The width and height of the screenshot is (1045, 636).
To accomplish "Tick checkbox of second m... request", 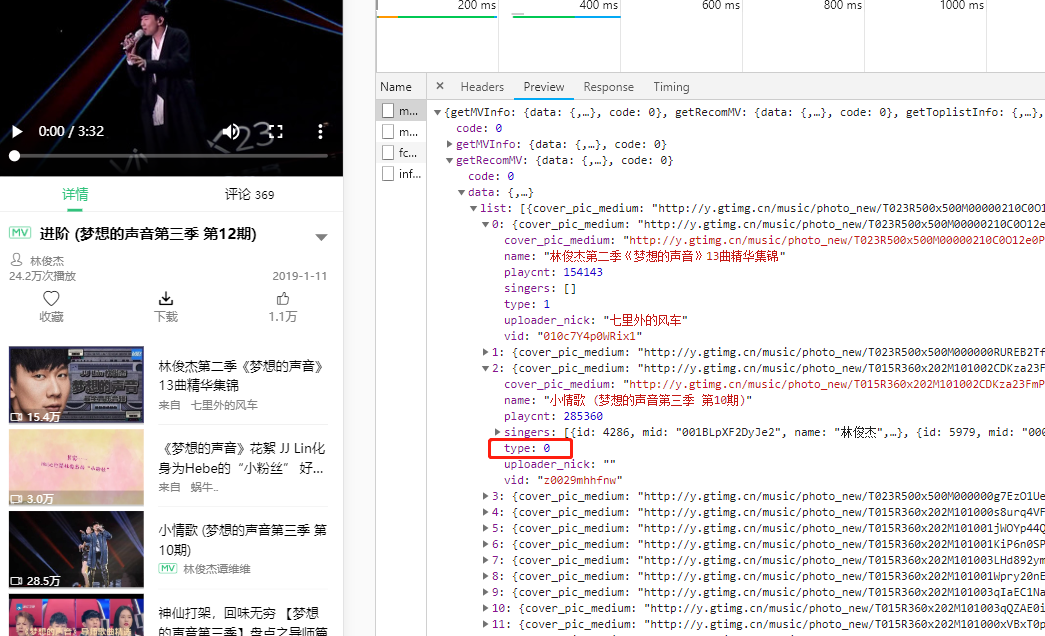I will coord(388,132).
